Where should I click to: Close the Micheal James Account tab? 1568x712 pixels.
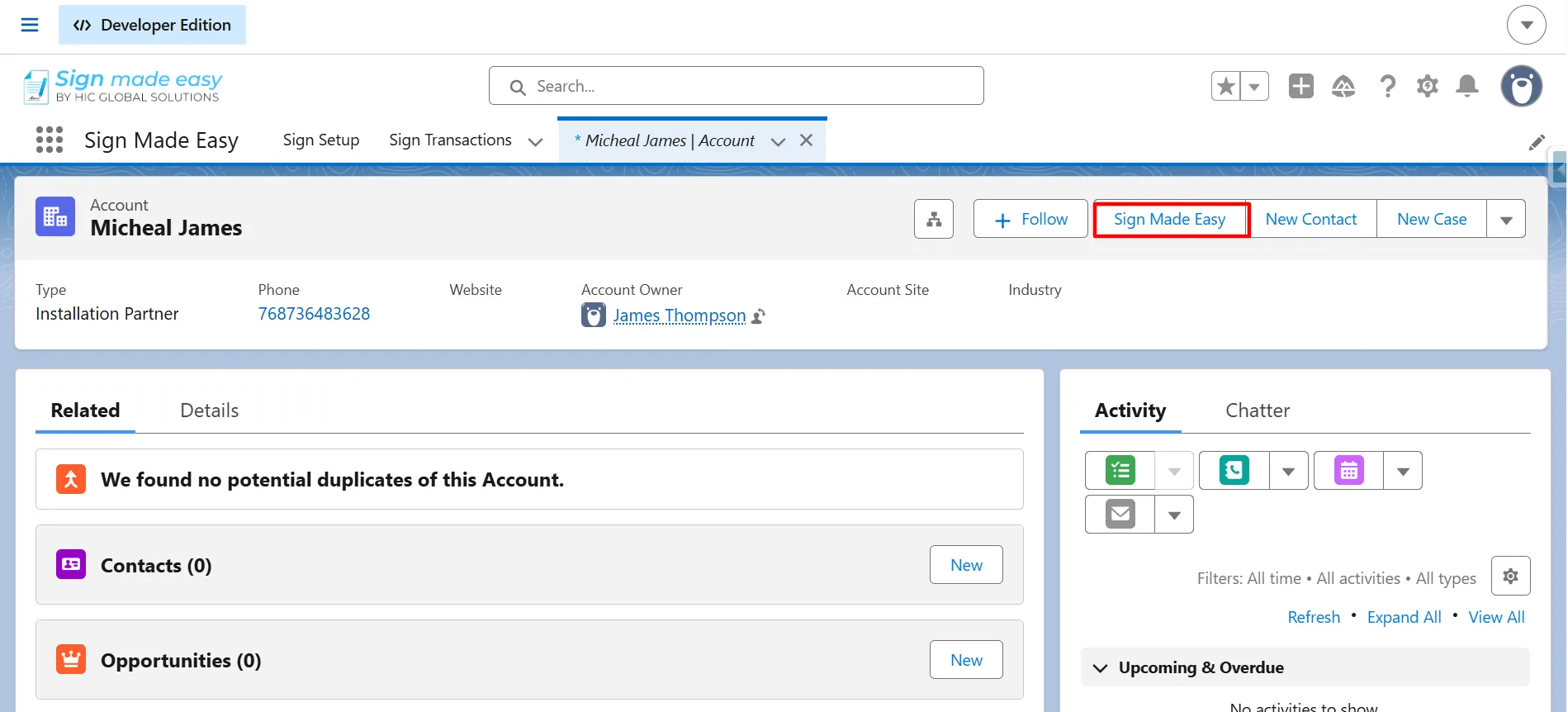point(807,140)
